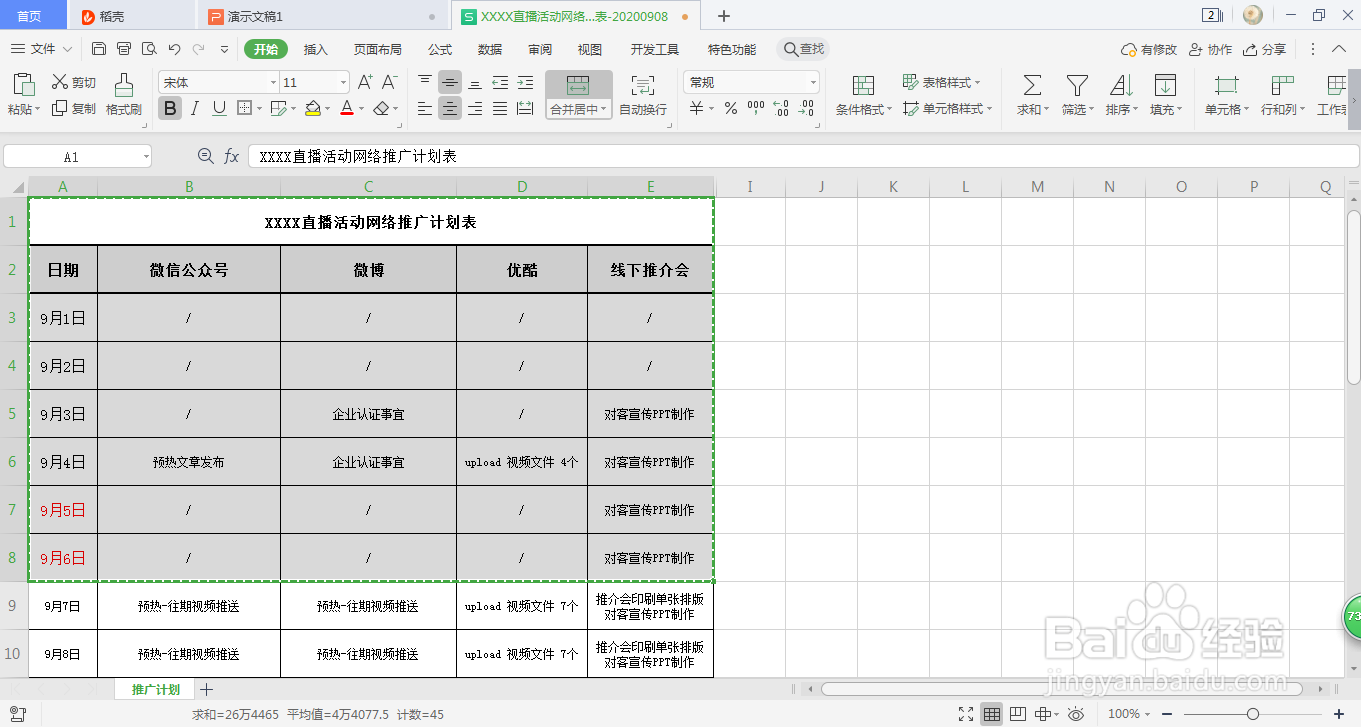Open the number format dropdown (常规)
1361x727 pixels.
coord(813,83)
